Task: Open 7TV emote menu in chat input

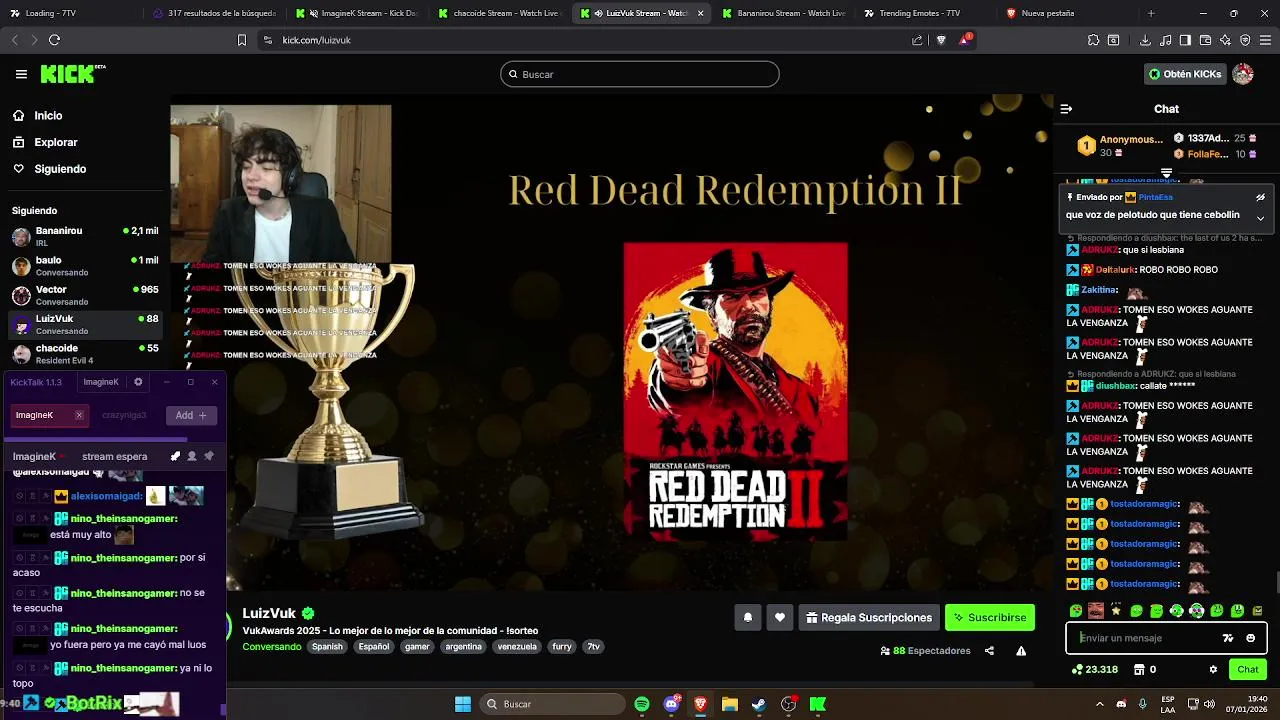Action: point(1228,638)
